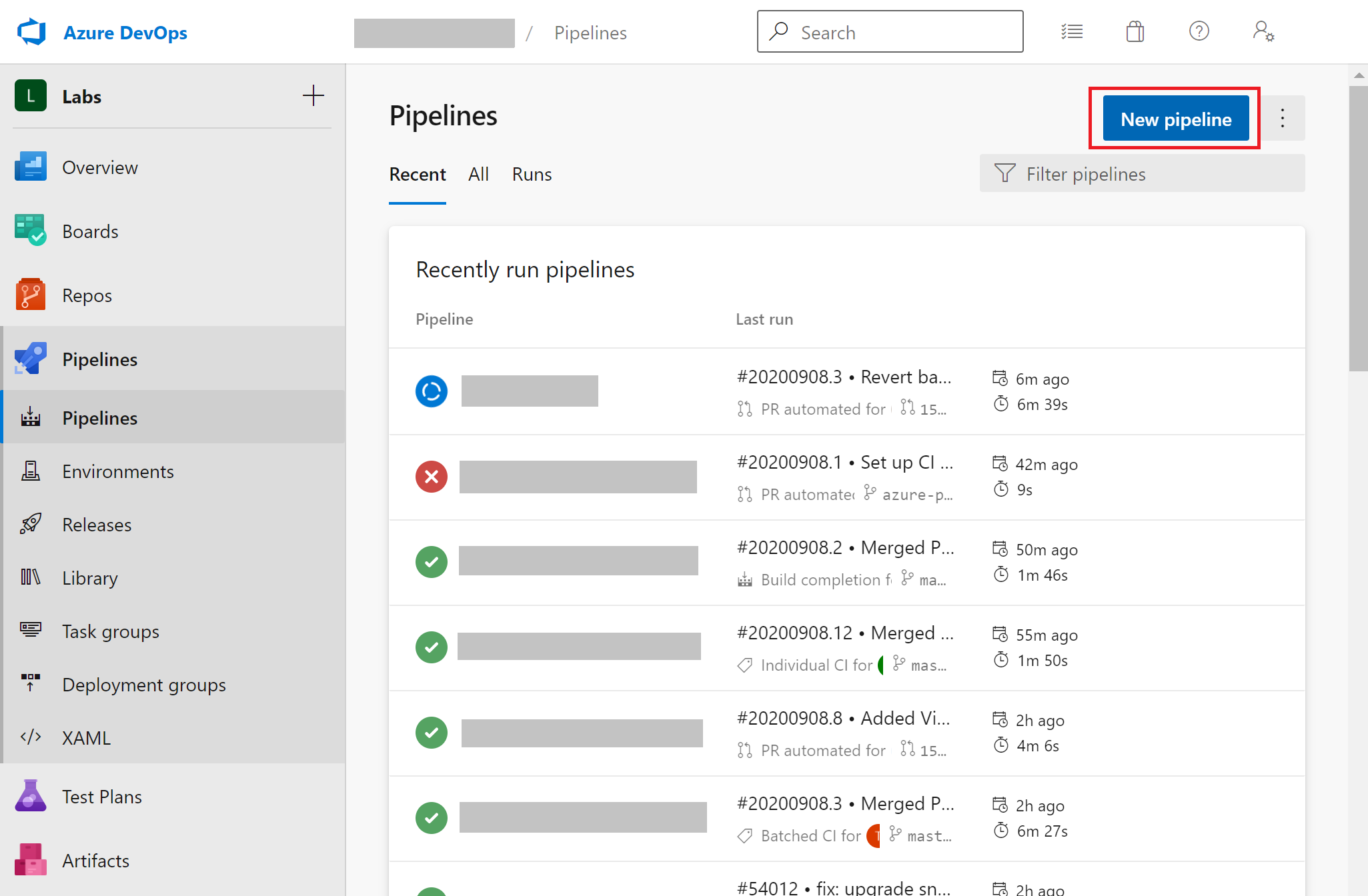The image size is (1368, 896).
Task: Click the Boards hub icon
Action: [31, 230]
